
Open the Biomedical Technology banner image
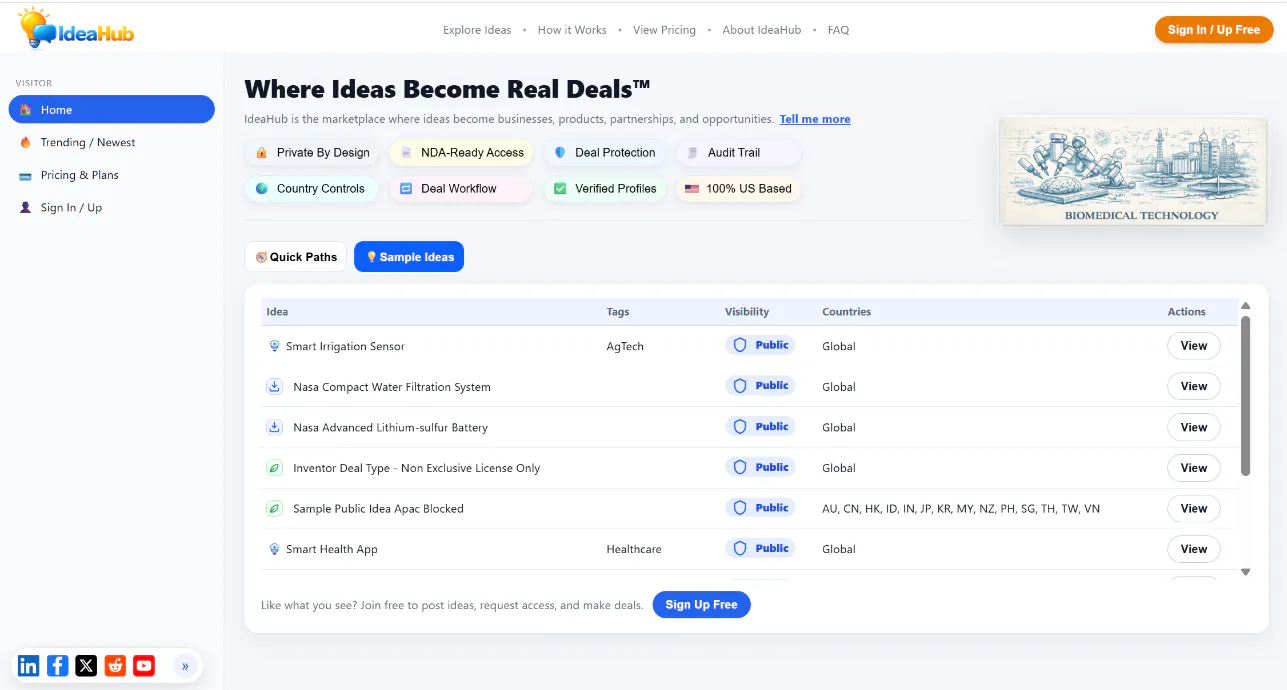[x=1133, y=171]
